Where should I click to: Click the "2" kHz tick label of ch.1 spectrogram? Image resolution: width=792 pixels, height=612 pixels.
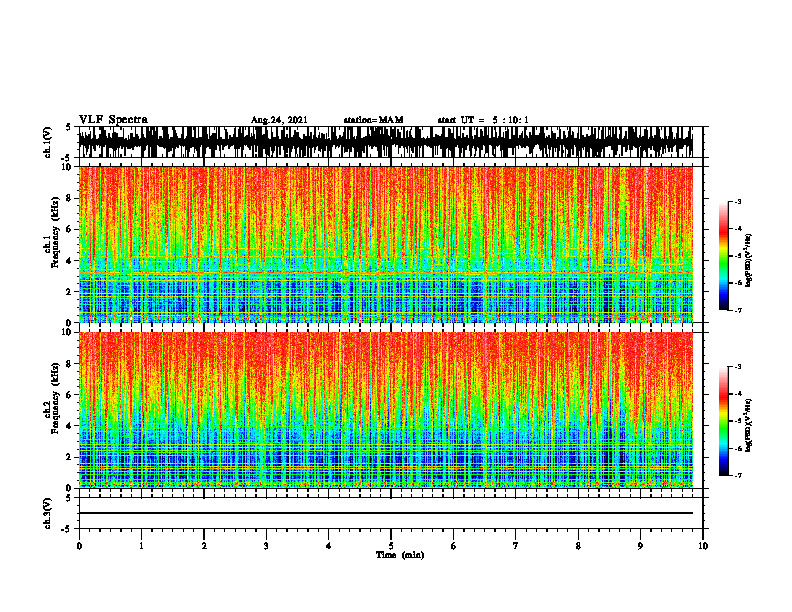click(70, 291)
